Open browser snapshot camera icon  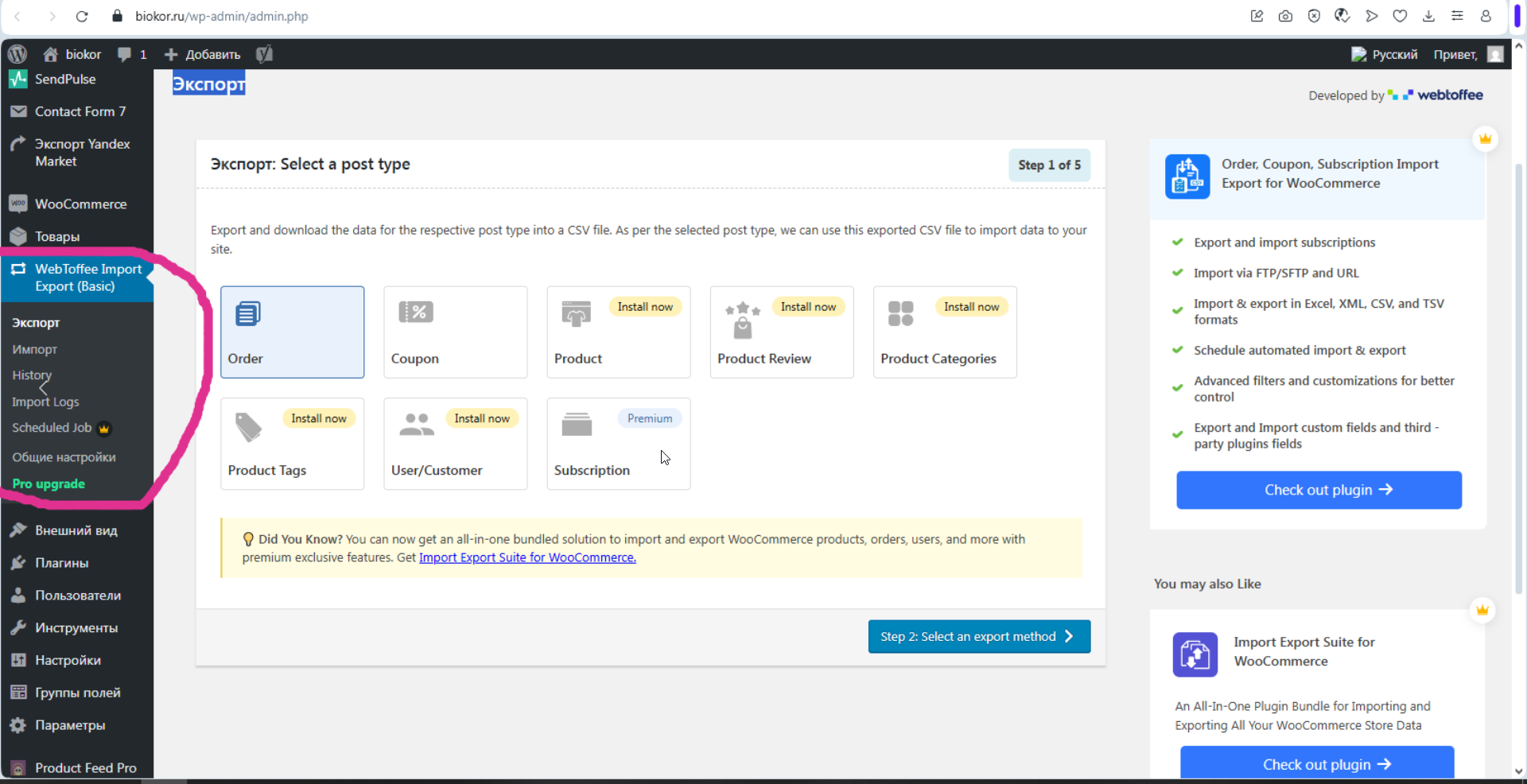click(x=1285, y=16)
